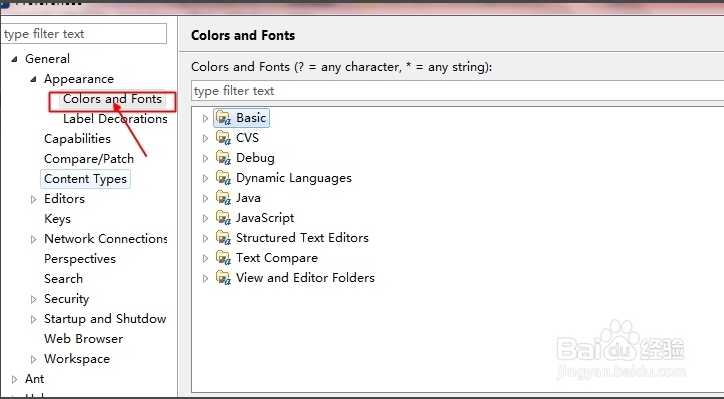Collapse the General tree node
This screenshot has width=724, height=399.
point(15,59)
